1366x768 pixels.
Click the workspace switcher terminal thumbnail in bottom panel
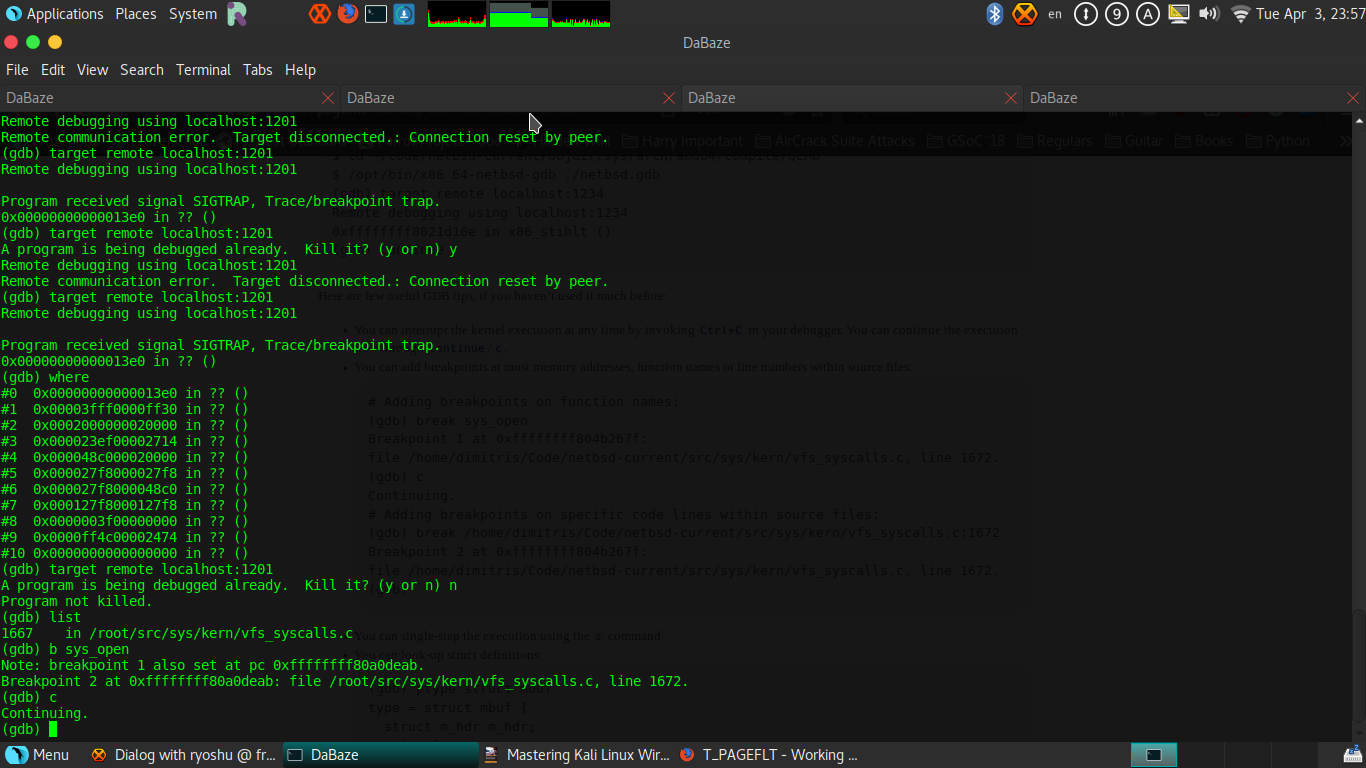tap(1154, 755)
